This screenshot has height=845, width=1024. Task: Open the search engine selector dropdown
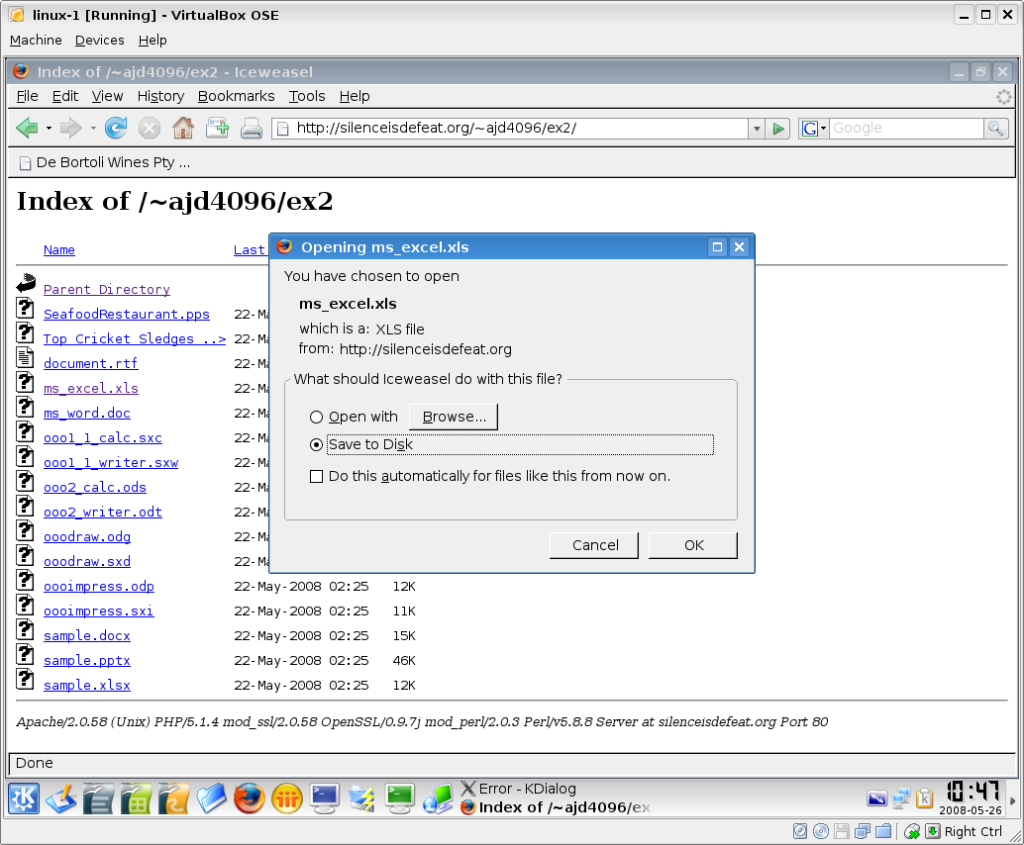click(814, 128)
